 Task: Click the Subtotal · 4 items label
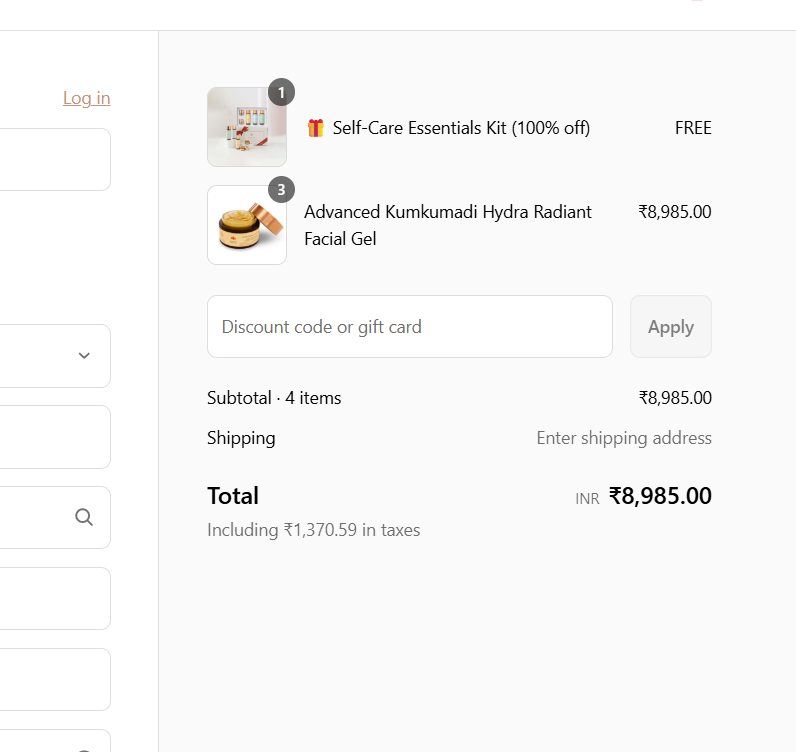[x=274, y=398]
